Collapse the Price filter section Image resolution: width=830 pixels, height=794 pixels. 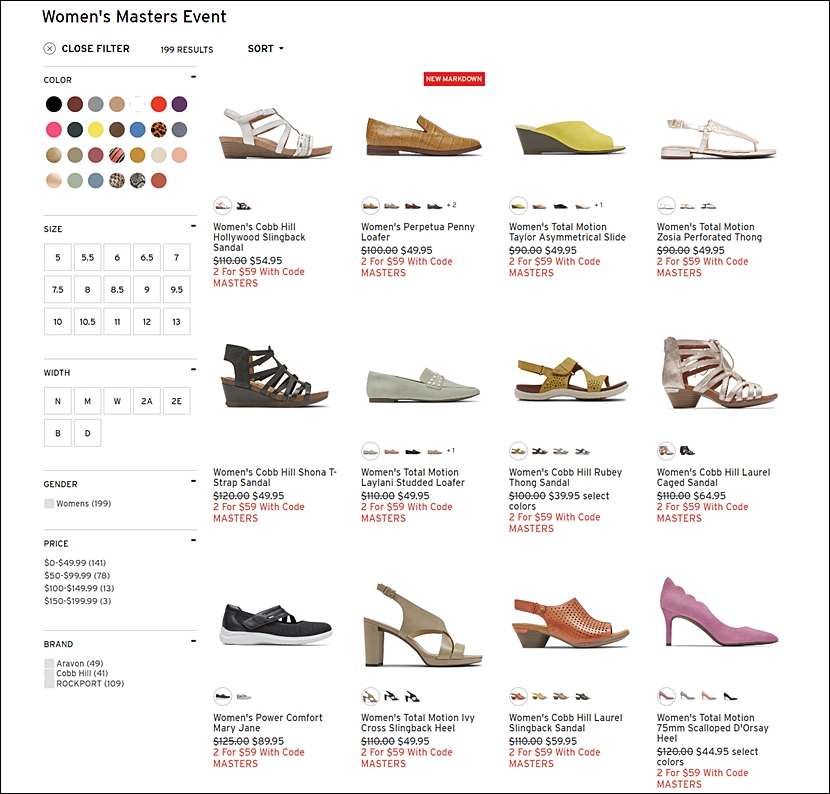(x=193, y=540)
